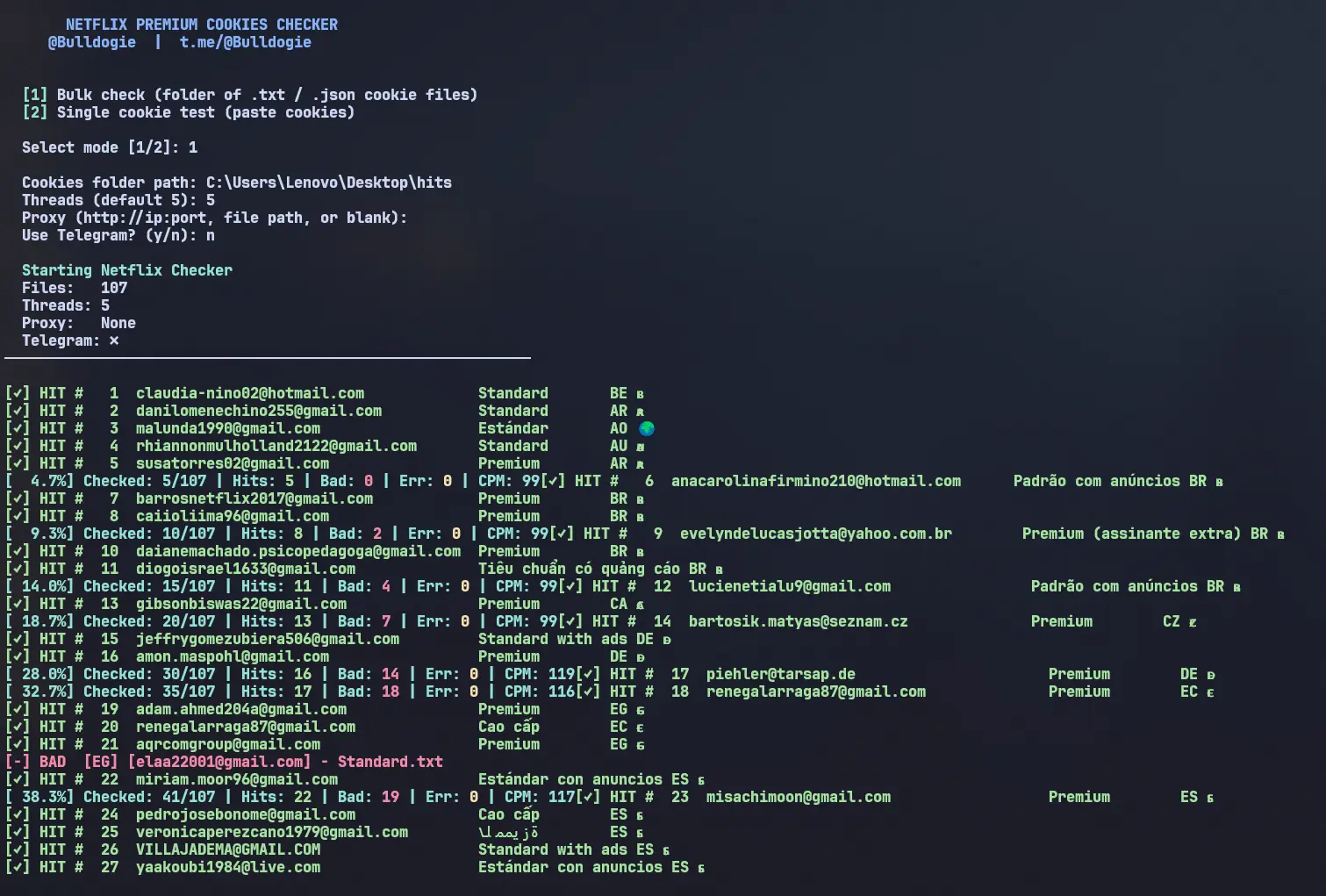Viewport: 1326px width, 896px height.
Task: Click email caiioliima96@gmail.com in hit 8
Action: (233, 516)
